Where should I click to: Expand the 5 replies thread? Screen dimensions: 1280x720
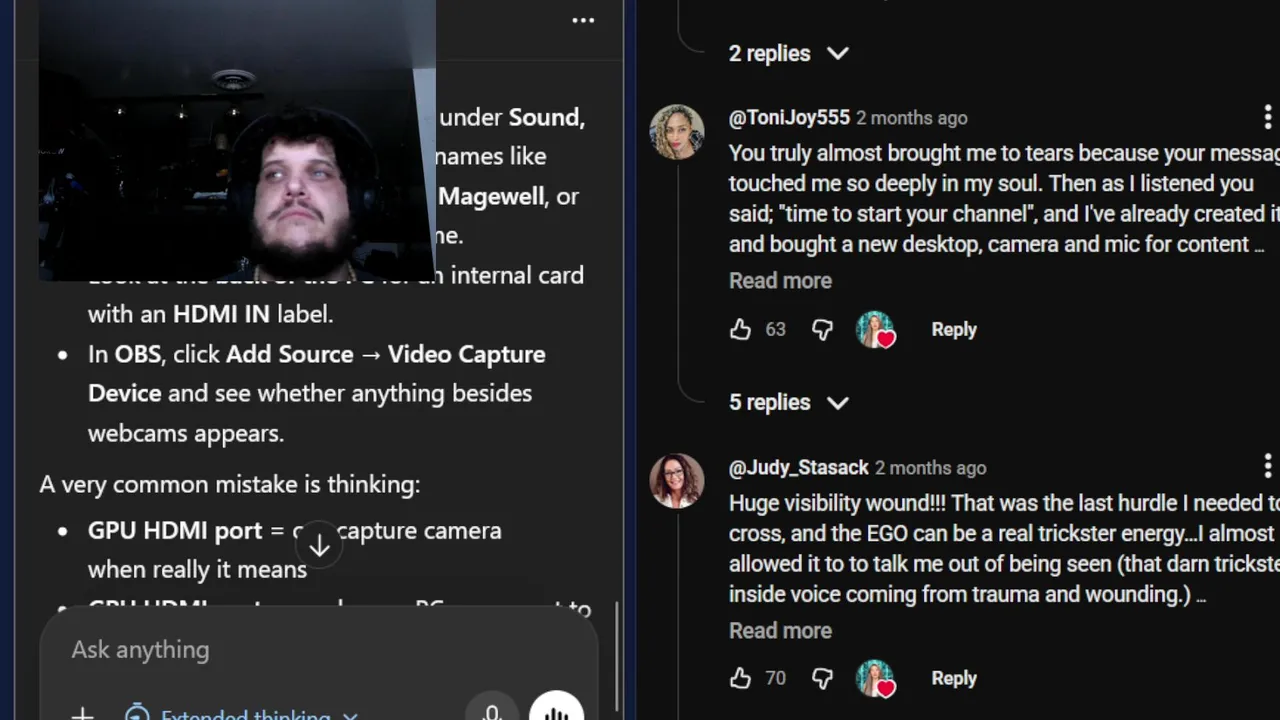coord(788,402)
